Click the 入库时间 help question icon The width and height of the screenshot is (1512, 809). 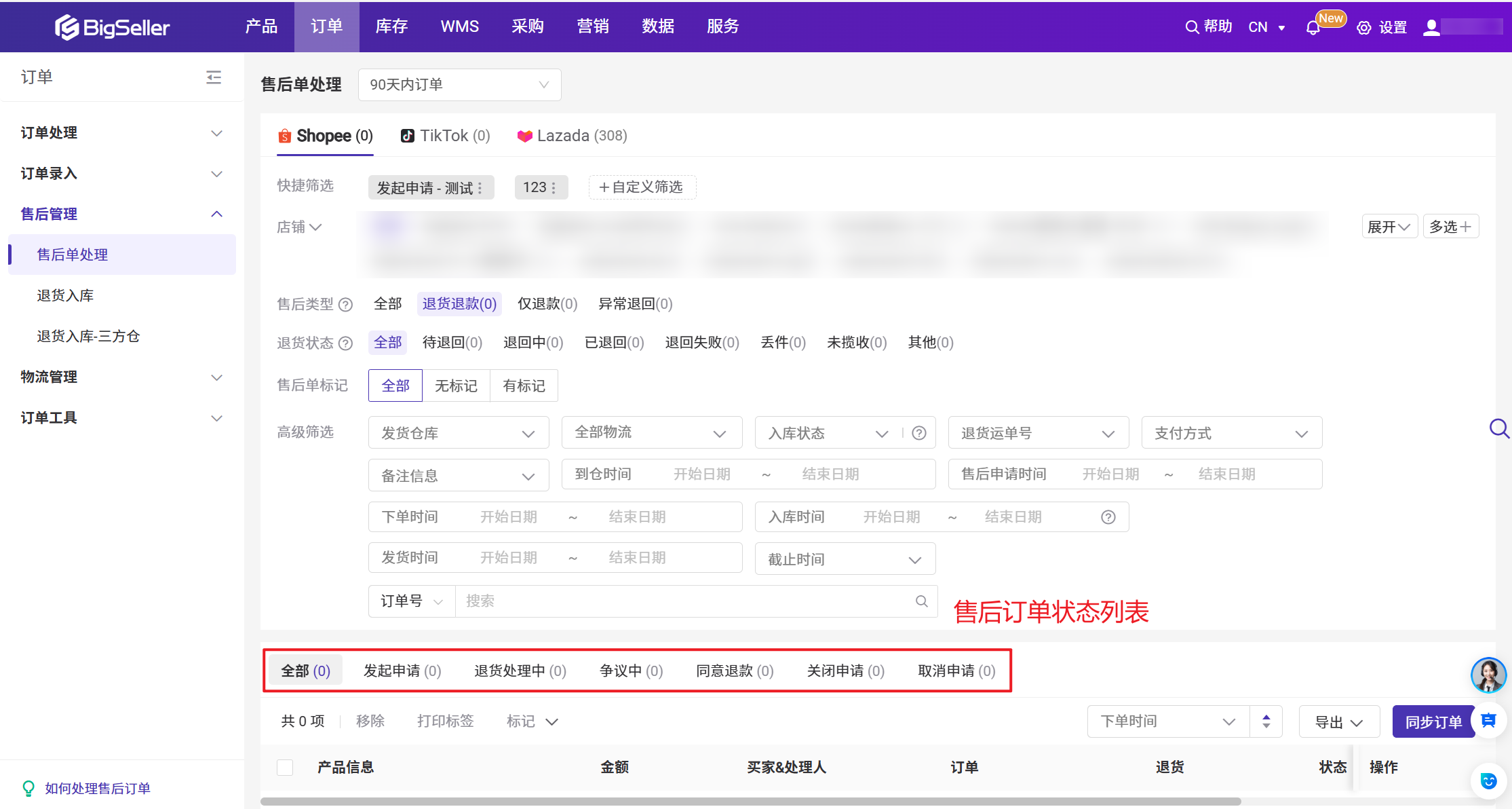point(1108,517)
